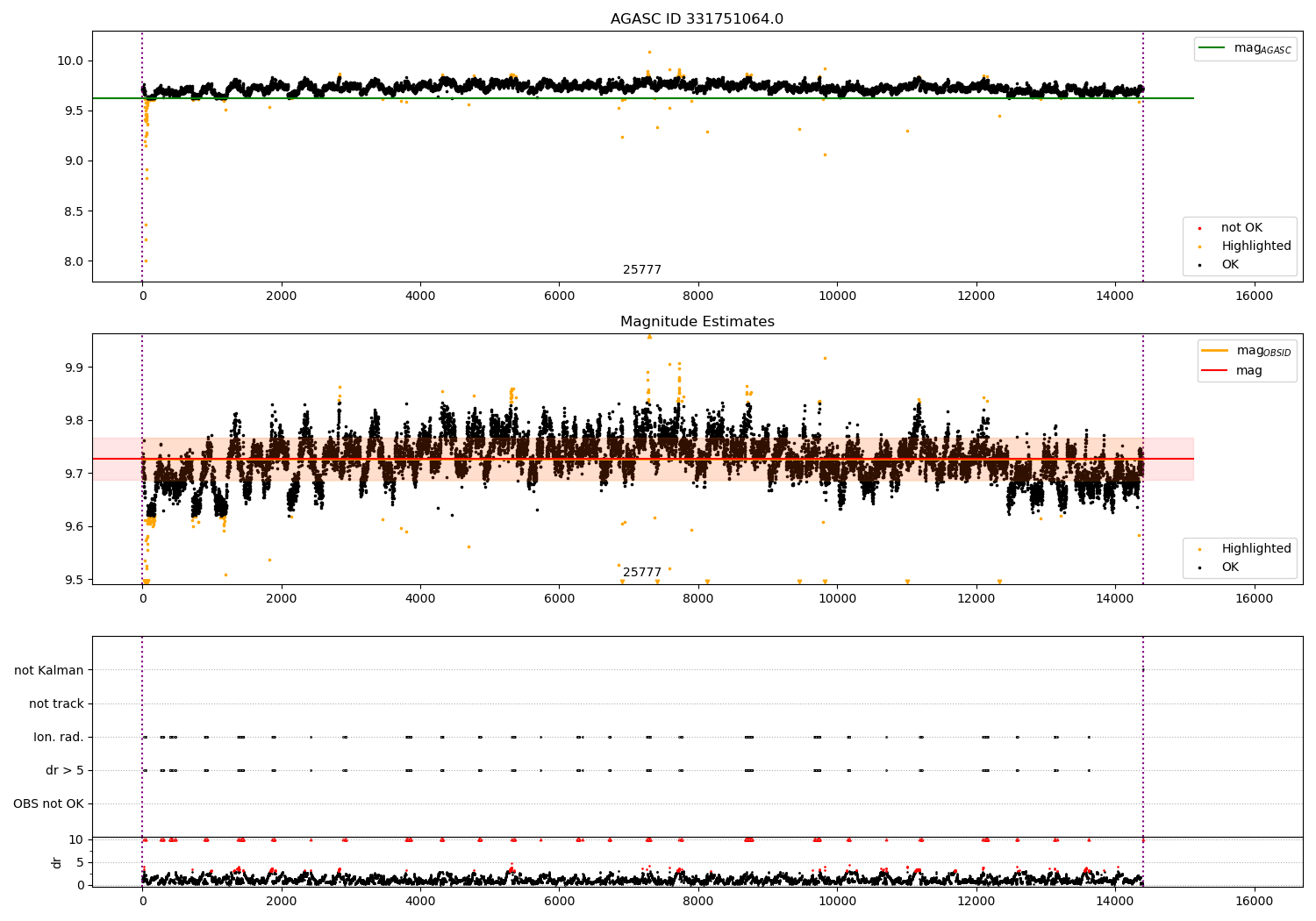1316x921 pixels.
Task: Click the '16000' x-axis tick of top plot
Action: click(x=1254, y=296)
